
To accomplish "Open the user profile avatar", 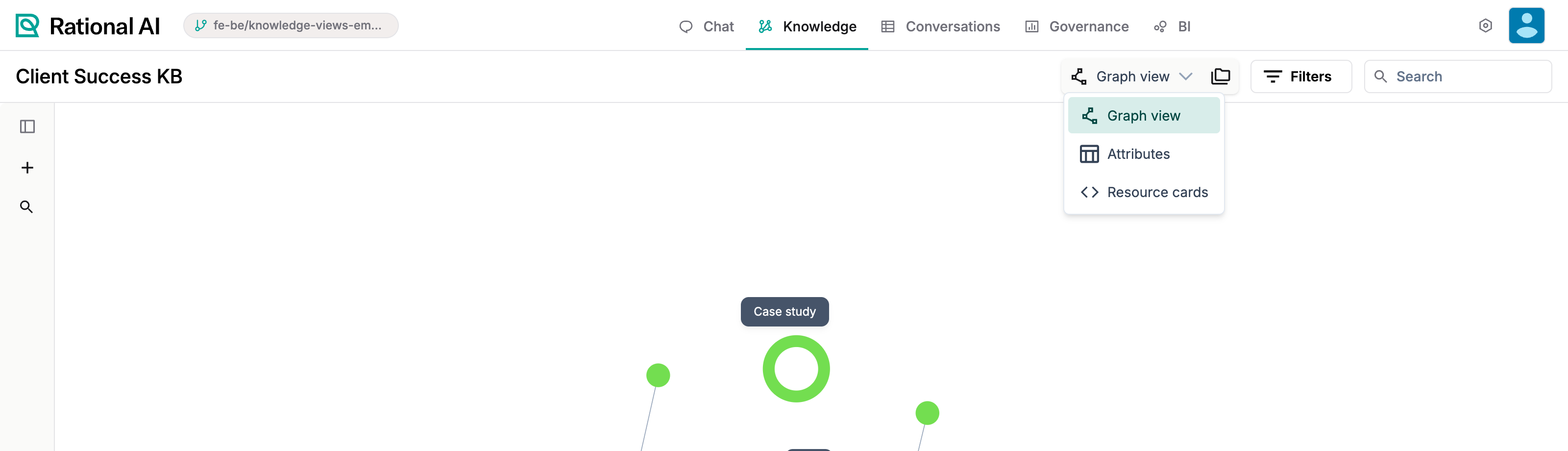I will 1526,25.
